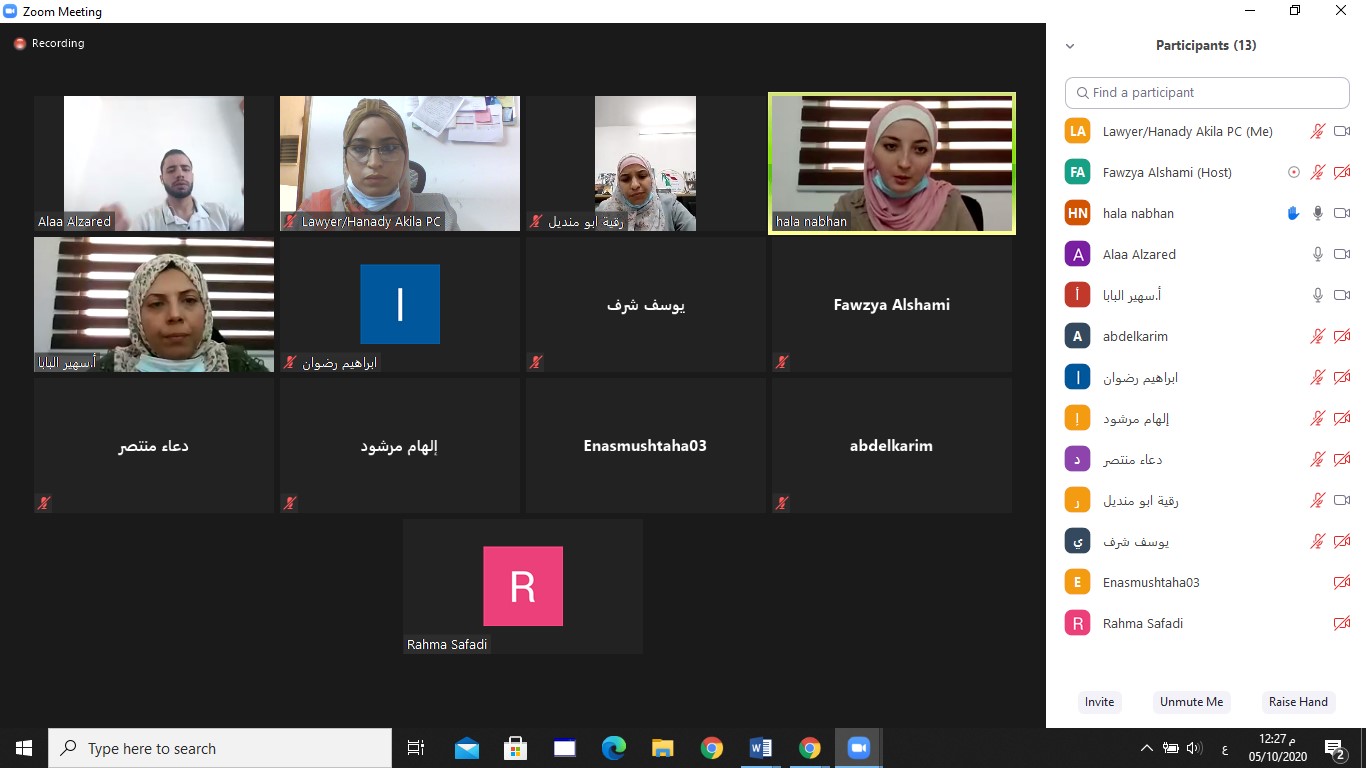Select hala nabhan video tile

pos(892,164)
